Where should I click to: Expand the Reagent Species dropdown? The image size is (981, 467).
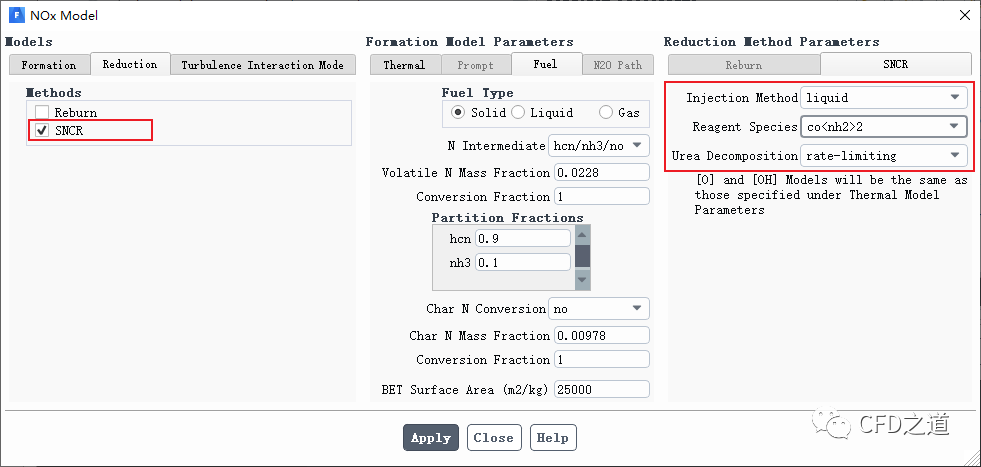pos(883,127)
